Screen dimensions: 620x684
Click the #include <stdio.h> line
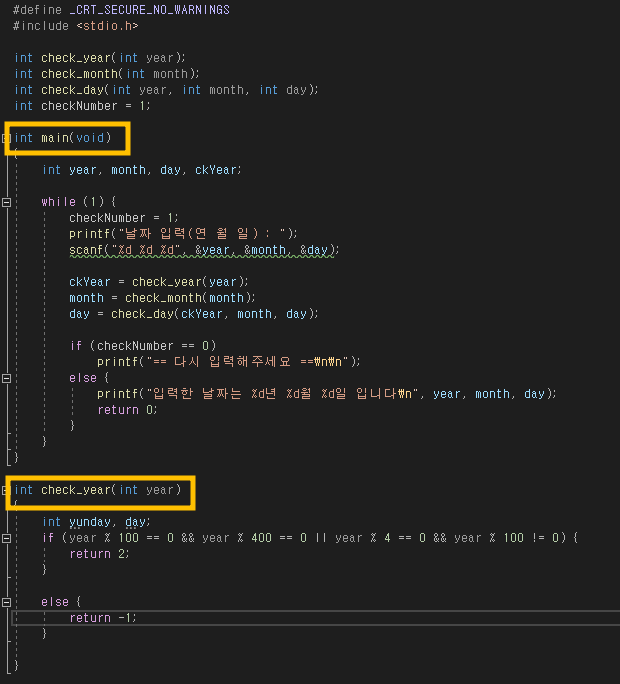click(75, 26)
